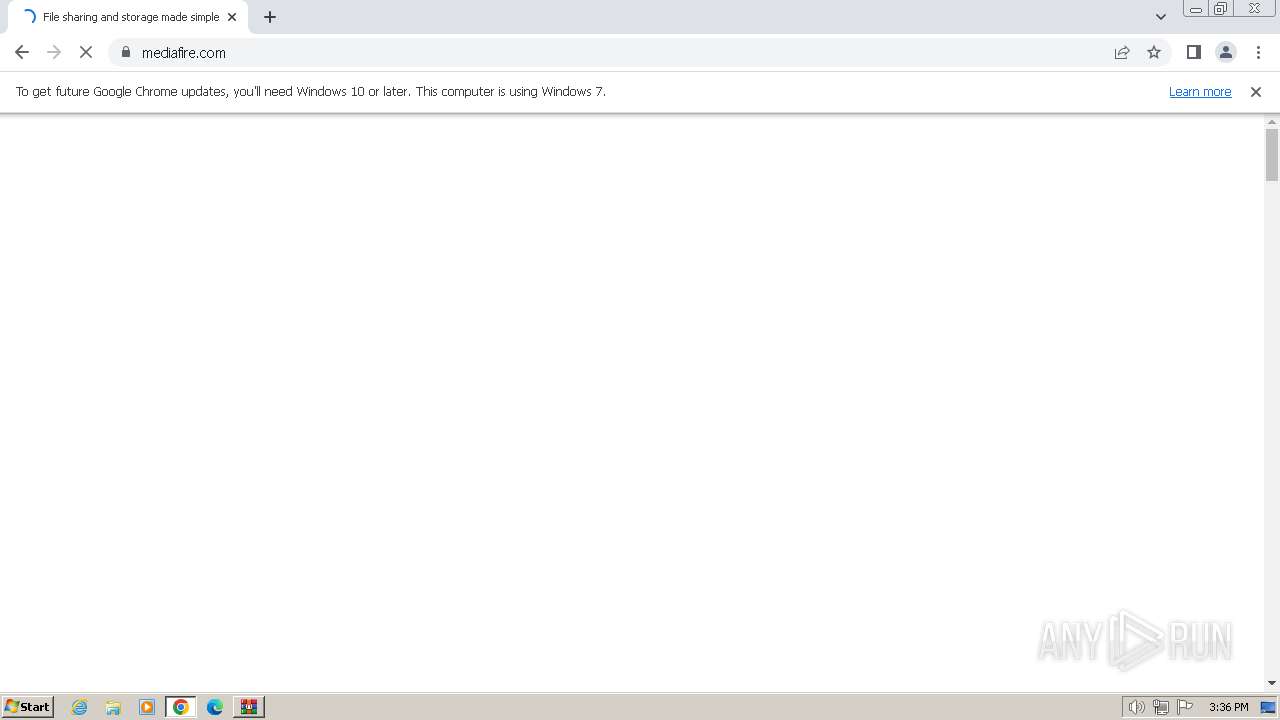Stop loading the mediafire page
Screen dimensions: 1280x720
pos(86,53)
